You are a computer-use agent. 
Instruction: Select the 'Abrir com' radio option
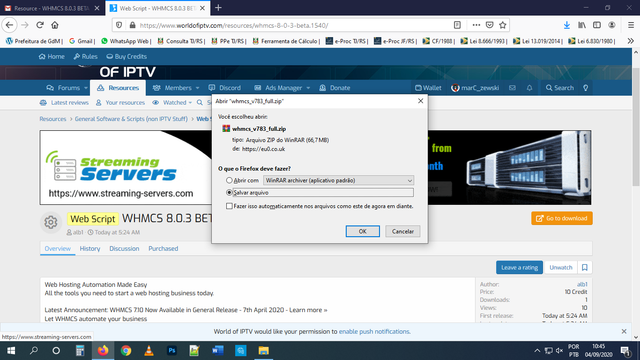tap(229, 180)
